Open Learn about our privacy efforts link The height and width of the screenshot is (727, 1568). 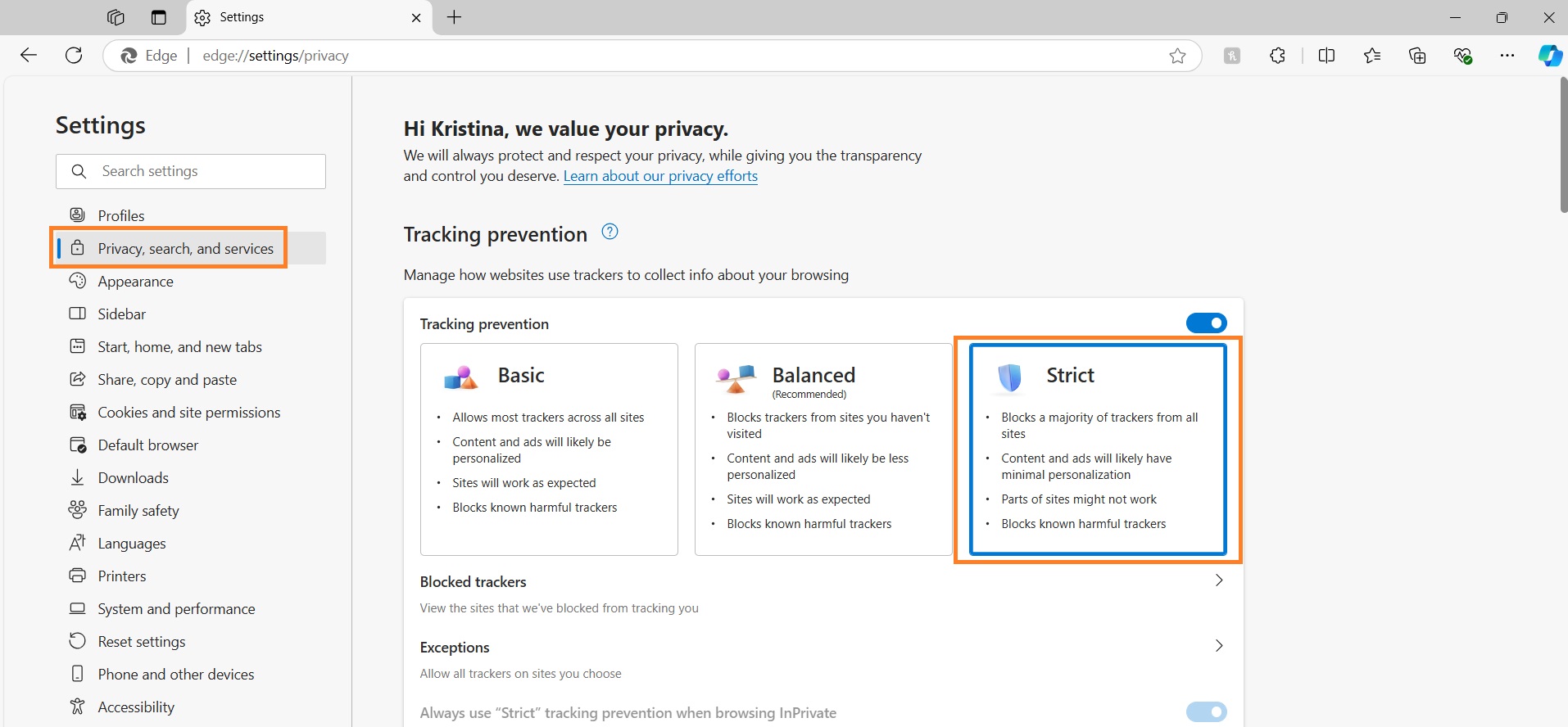pyautogui.click(x=660, y=175)
